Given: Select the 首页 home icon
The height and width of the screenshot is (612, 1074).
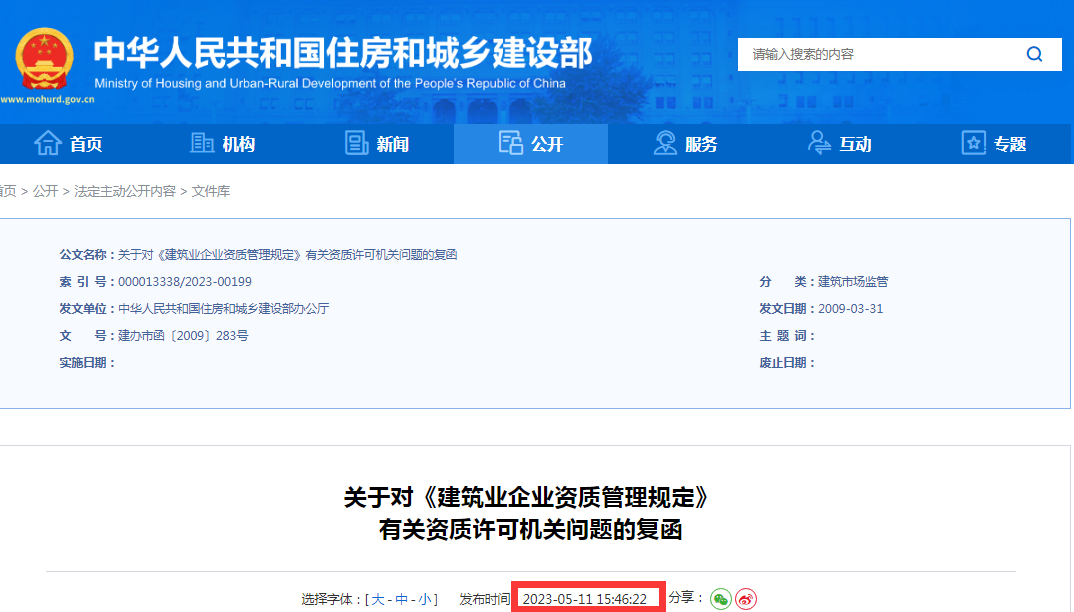Looking at the screenshot, I should [49, 143].
